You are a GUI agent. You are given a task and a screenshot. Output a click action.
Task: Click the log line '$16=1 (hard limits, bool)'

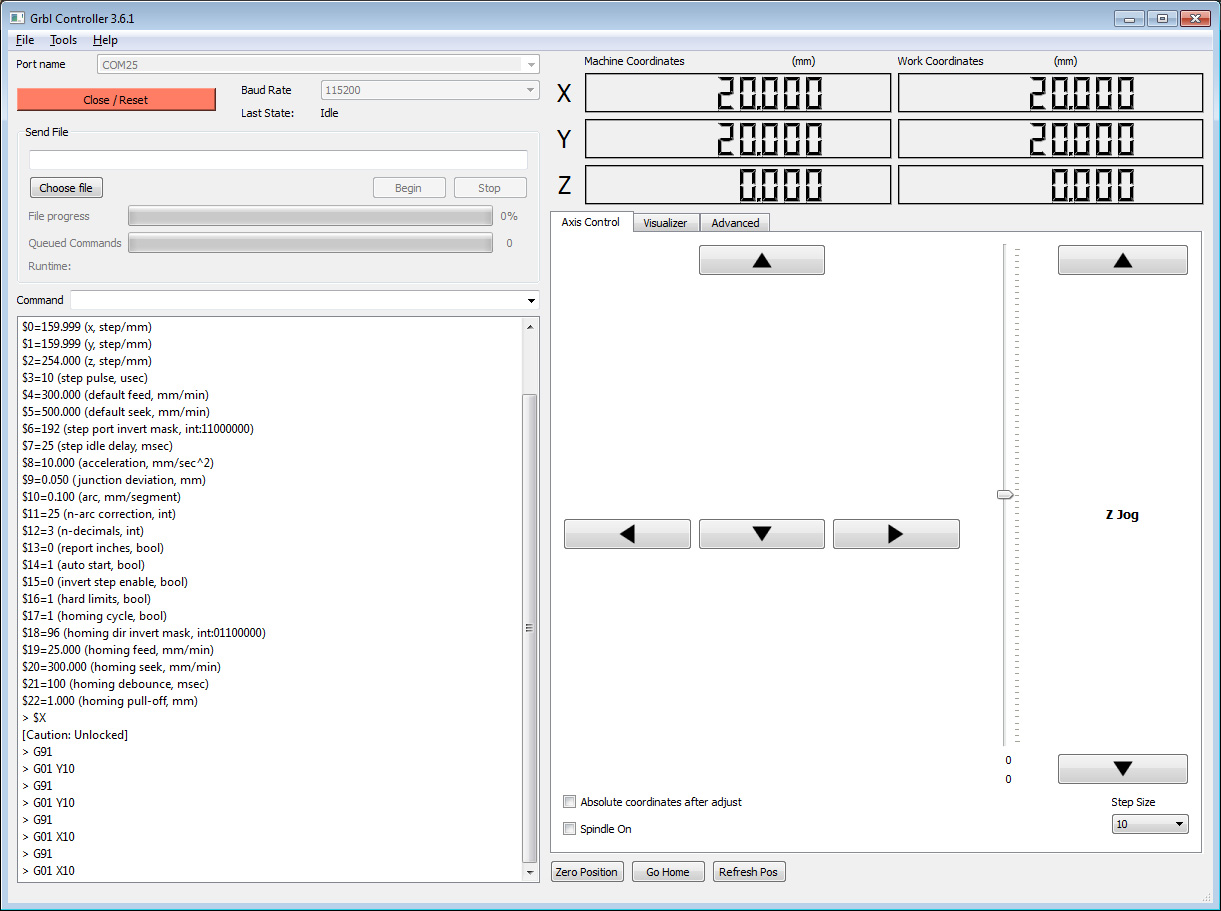coord(87,599)
